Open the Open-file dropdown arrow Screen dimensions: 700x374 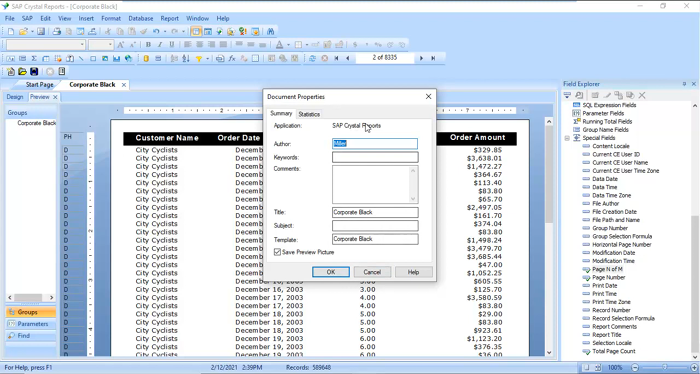32,32
